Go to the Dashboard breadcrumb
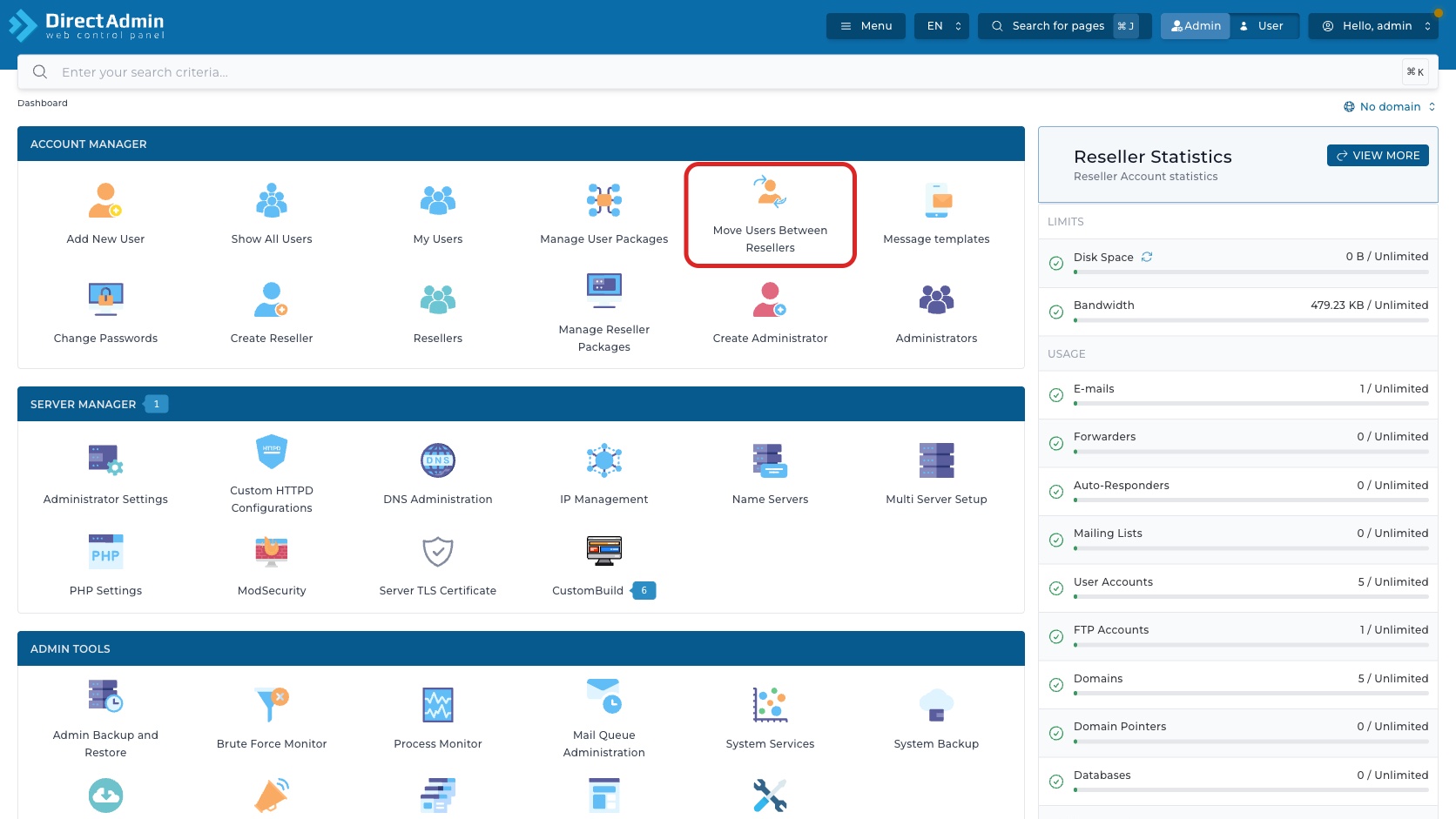The height and width of the screenshot is (819, 1456). 43,104
